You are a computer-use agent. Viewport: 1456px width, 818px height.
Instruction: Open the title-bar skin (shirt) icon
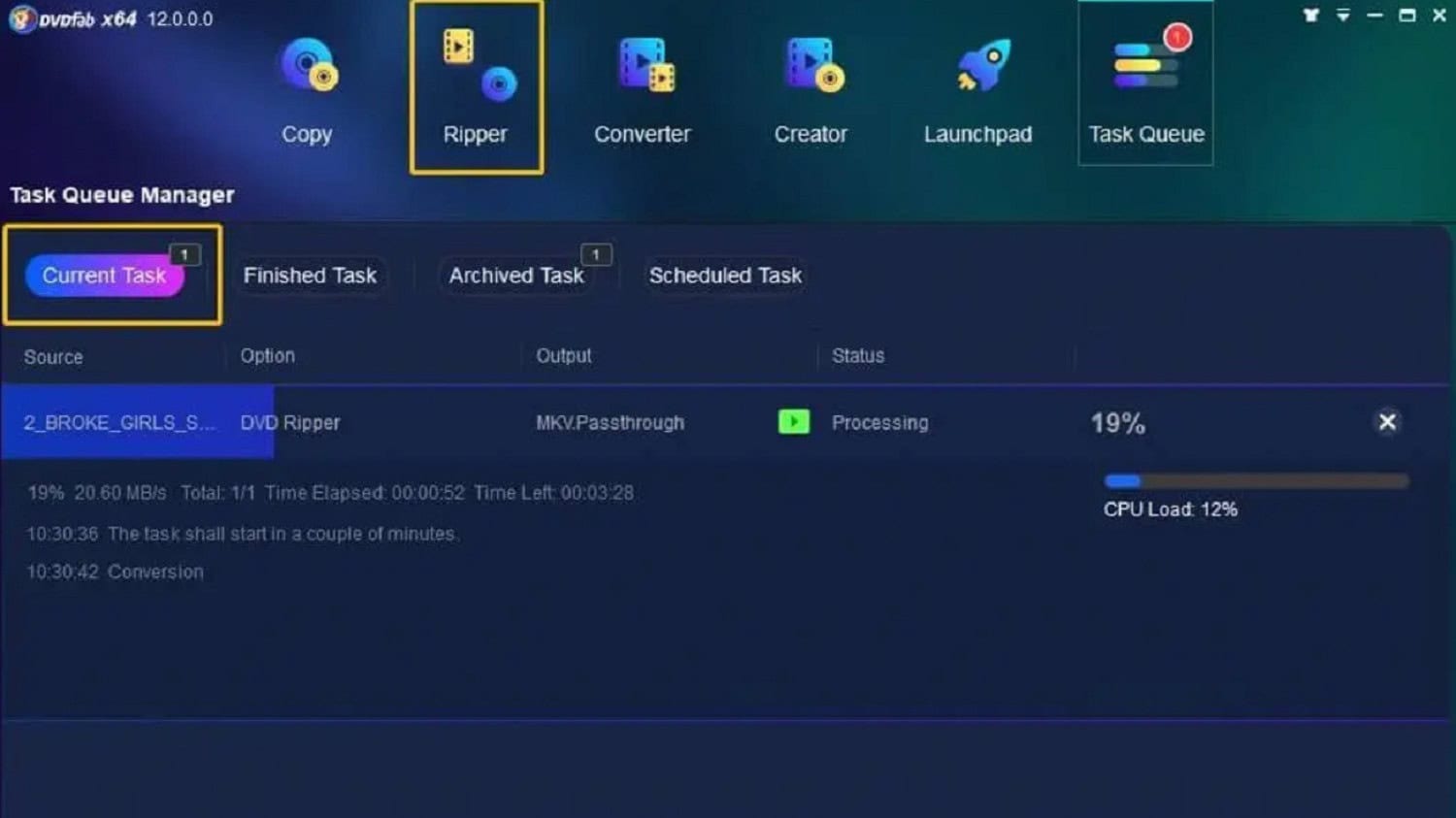pos(1311,16)
